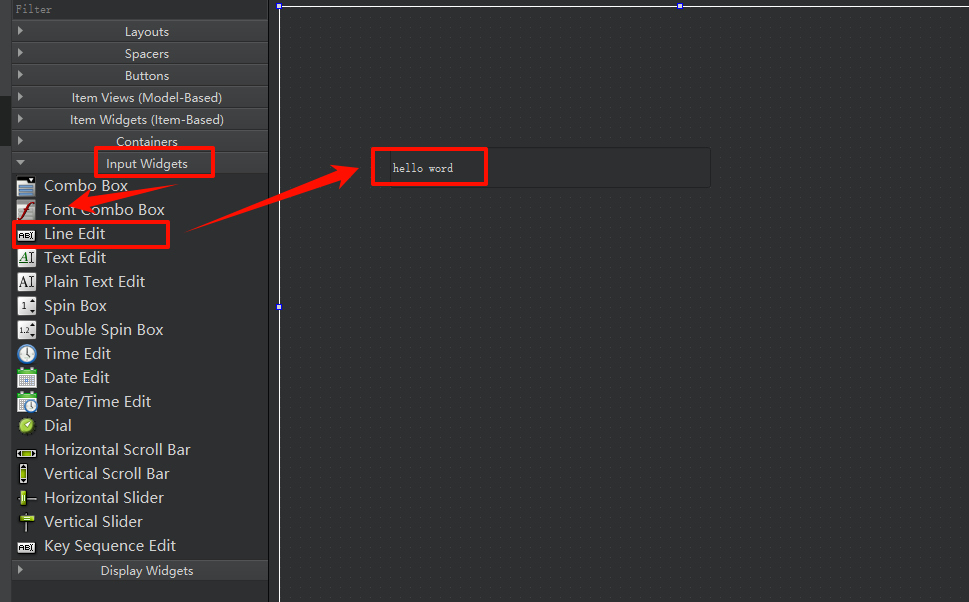
Task: Choose the Time Edit clock icon
Action: pyautogui.click(x=26, y=354)
